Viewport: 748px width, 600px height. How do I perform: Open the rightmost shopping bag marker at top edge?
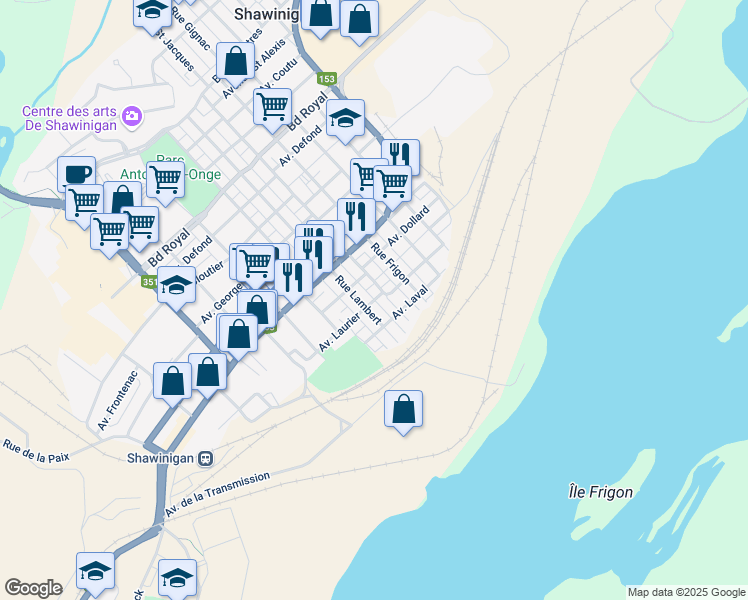[360, 21]
